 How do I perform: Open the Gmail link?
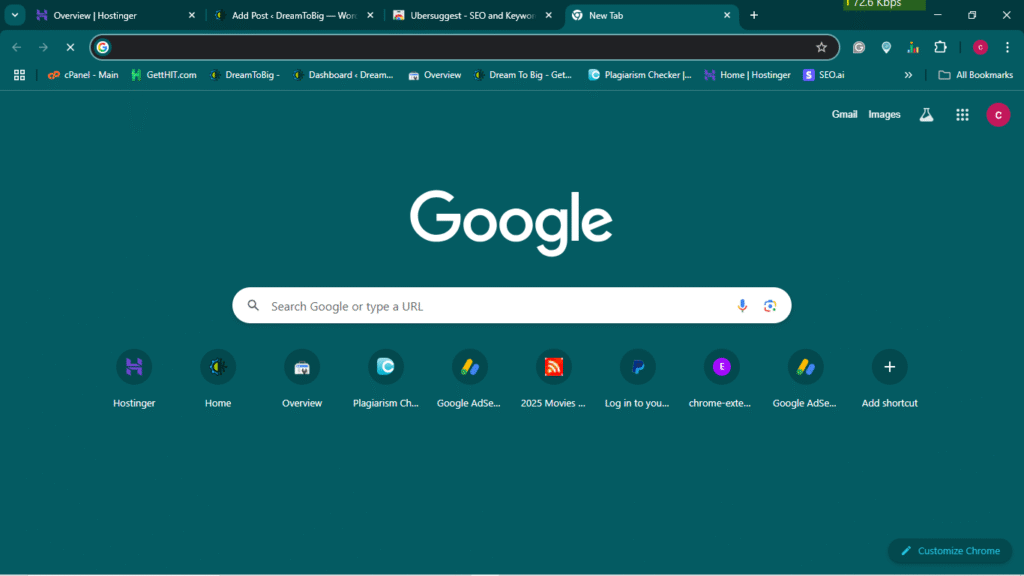[x=844, y=115]
